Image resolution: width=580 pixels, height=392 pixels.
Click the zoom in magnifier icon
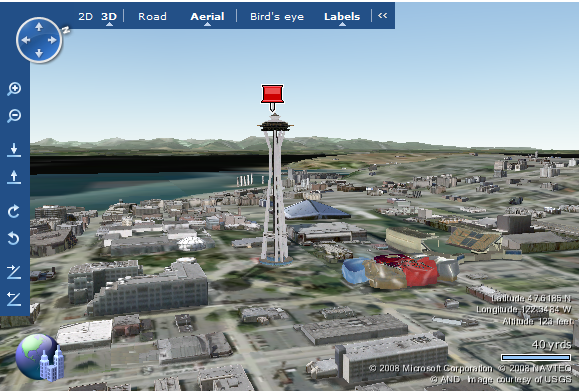pos(14,89)
